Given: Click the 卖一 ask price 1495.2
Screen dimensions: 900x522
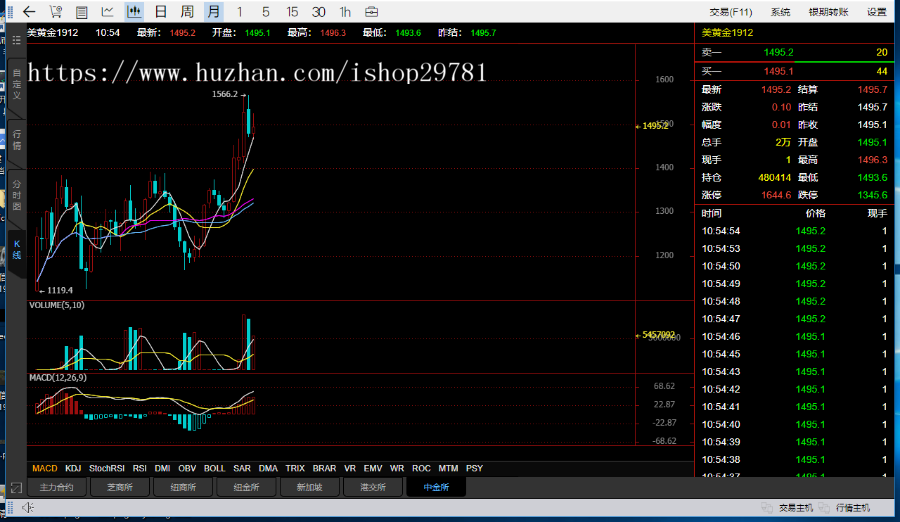Looking at the screenshot, I should coord(778,52).
